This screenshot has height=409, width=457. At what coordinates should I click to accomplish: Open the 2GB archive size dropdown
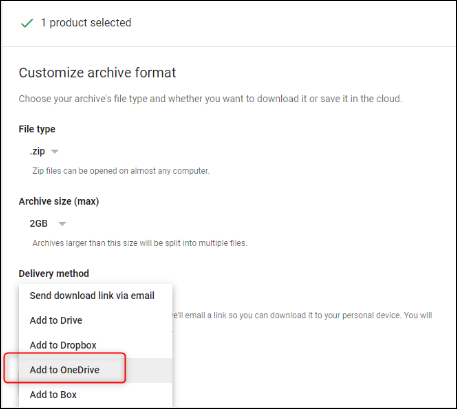click(x=48, y=223)
